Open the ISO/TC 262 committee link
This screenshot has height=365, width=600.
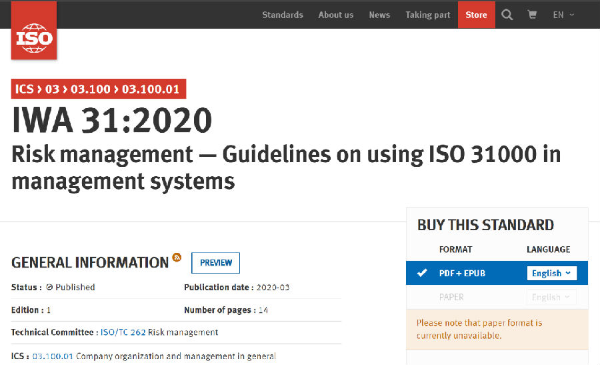[123, 332]
